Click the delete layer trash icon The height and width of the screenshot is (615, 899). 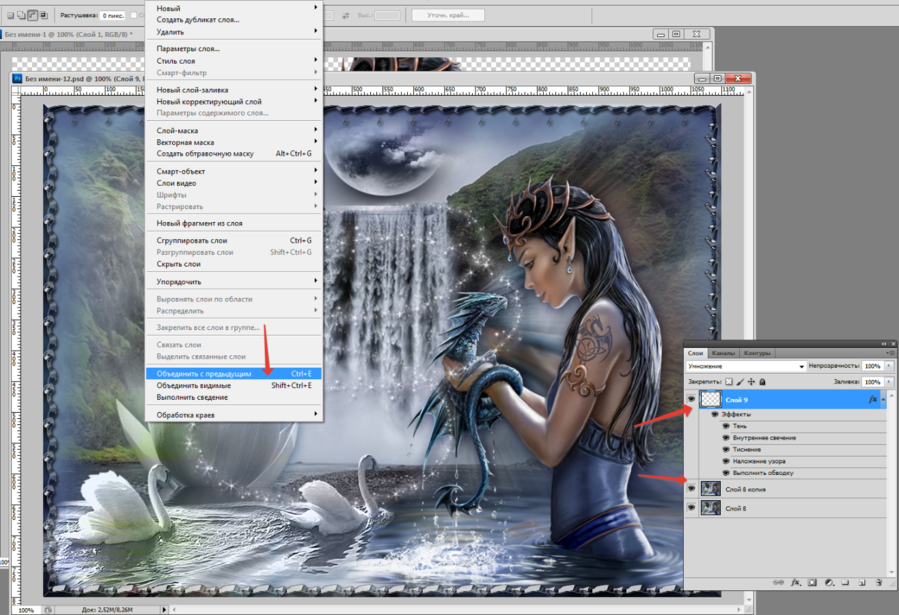pos(878,582)
